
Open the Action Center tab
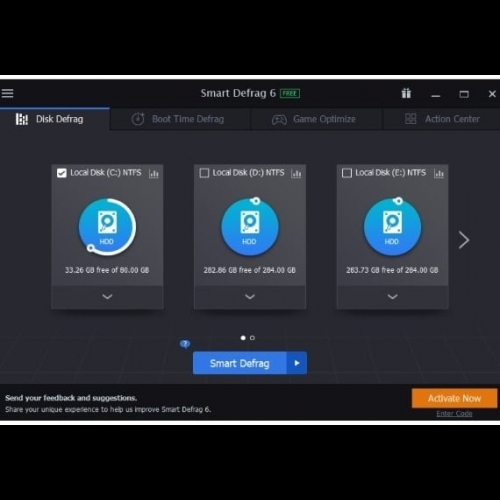[x=441, y=119]
